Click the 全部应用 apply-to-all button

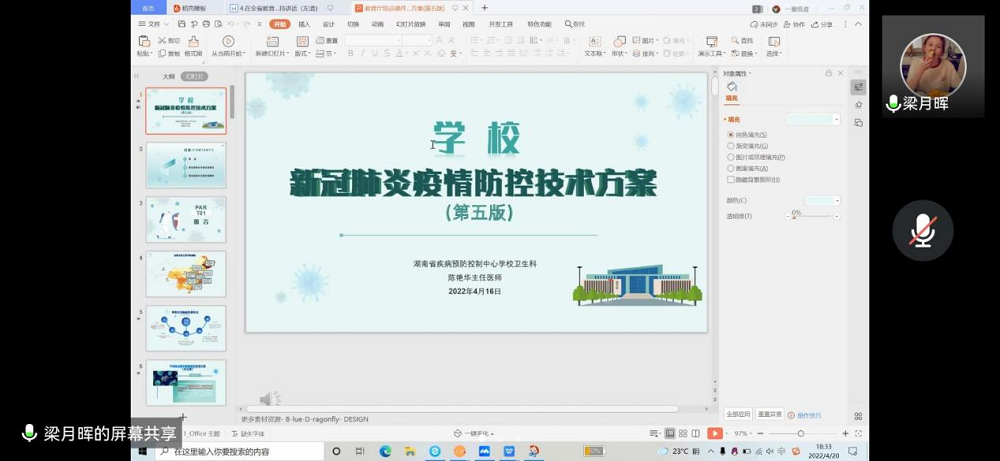coord(738,414)
